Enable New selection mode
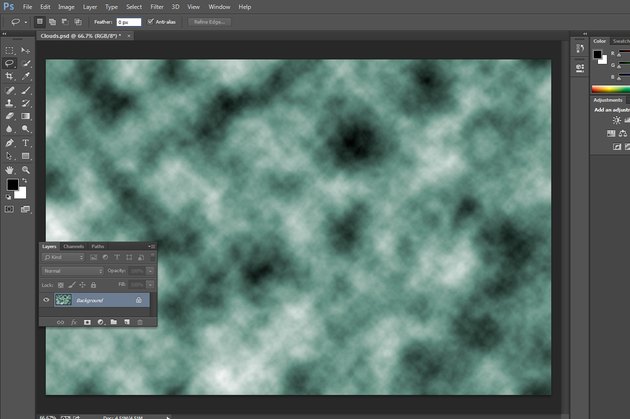Screen dimensions: 630x419 [39, 22]
